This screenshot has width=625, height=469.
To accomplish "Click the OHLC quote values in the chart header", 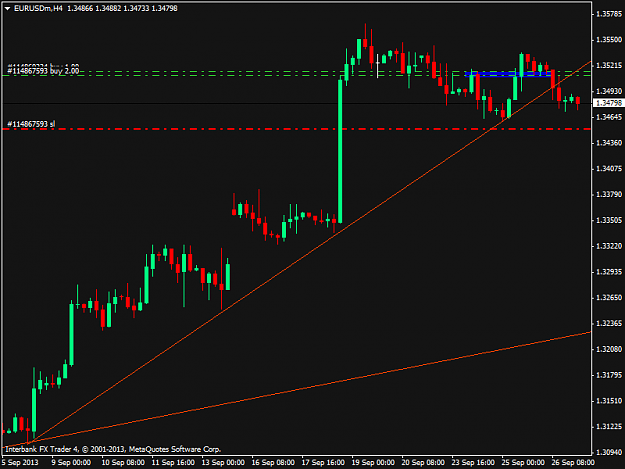I will click(x=122, y=8).
